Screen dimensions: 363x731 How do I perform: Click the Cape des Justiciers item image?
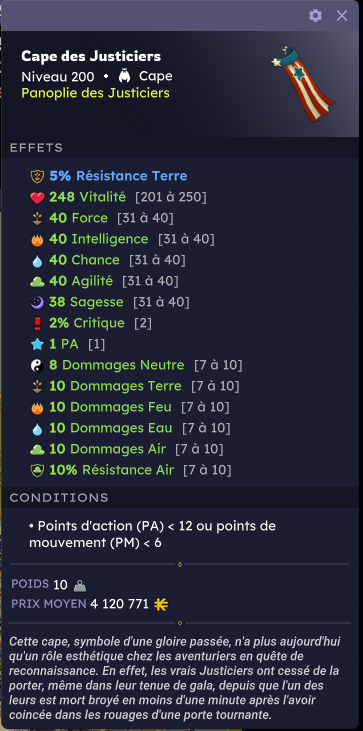point(302,84)
